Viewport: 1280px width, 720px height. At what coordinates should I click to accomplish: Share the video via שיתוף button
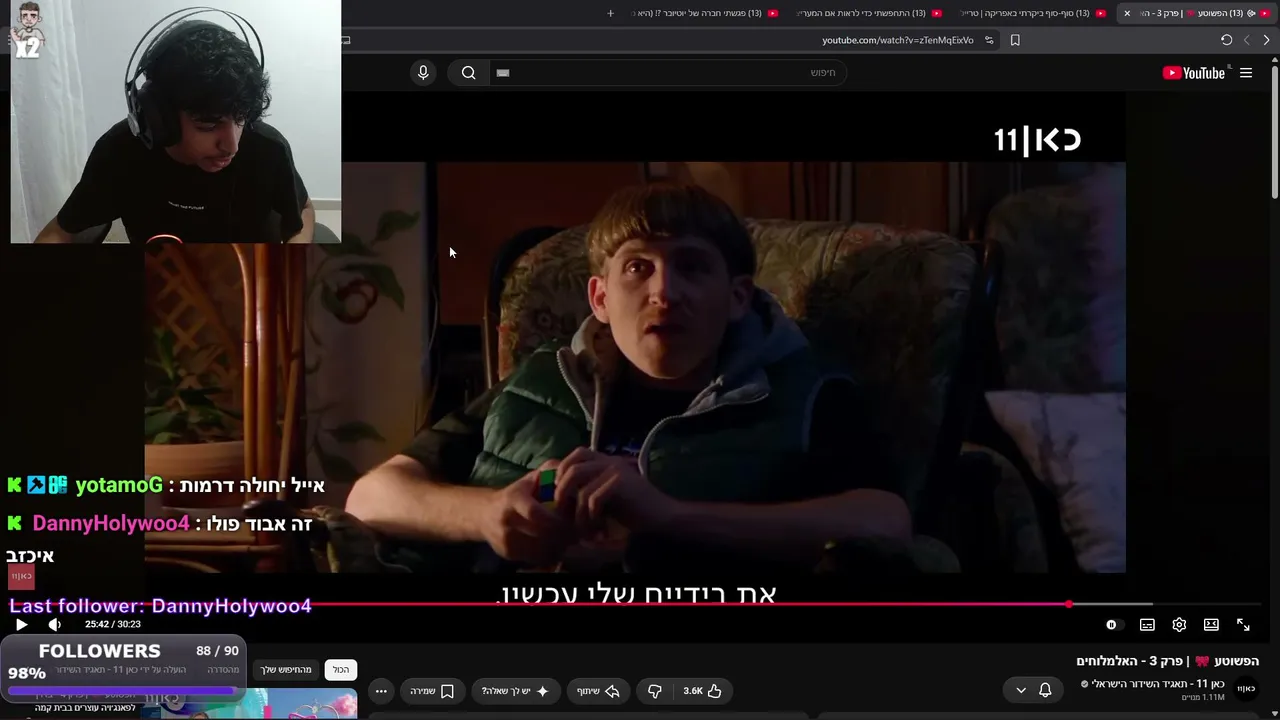pyautogui.click(x=598, y=691)
